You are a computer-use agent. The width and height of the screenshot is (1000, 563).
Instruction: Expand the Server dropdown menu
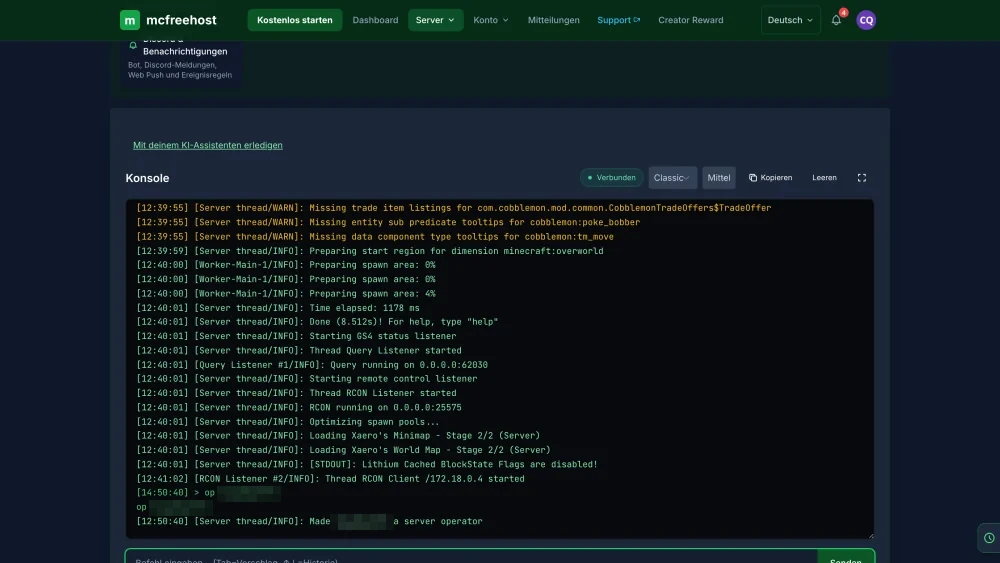tap(436, 20)
